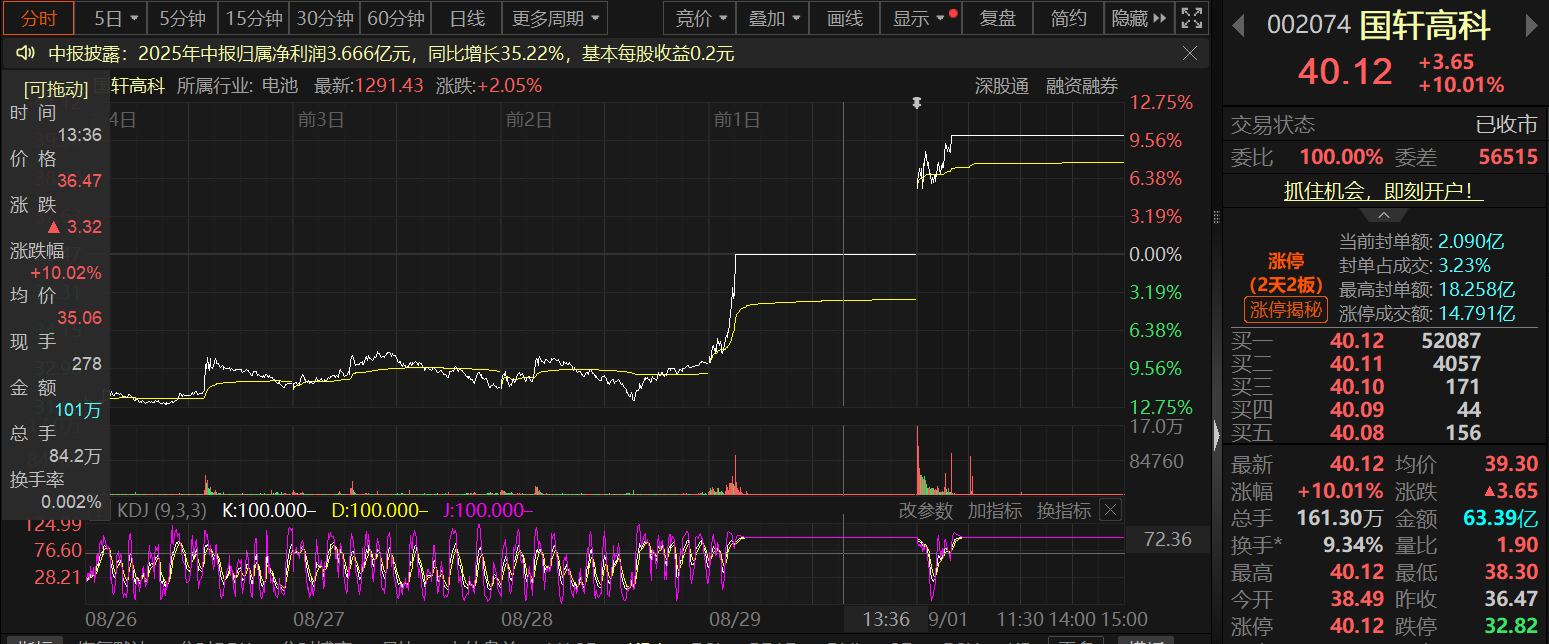Switch to the 日线 daily chart tab
1549x644 pixels.
point(467,18)
